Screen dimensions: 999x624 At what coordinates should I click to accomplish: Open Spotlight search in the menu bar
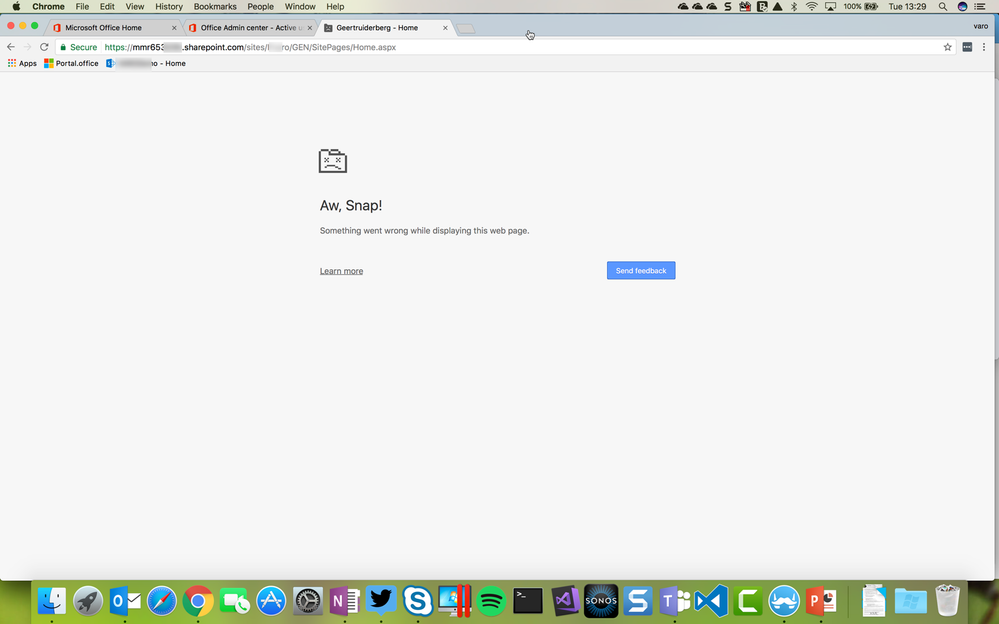[x=943, y=6]
